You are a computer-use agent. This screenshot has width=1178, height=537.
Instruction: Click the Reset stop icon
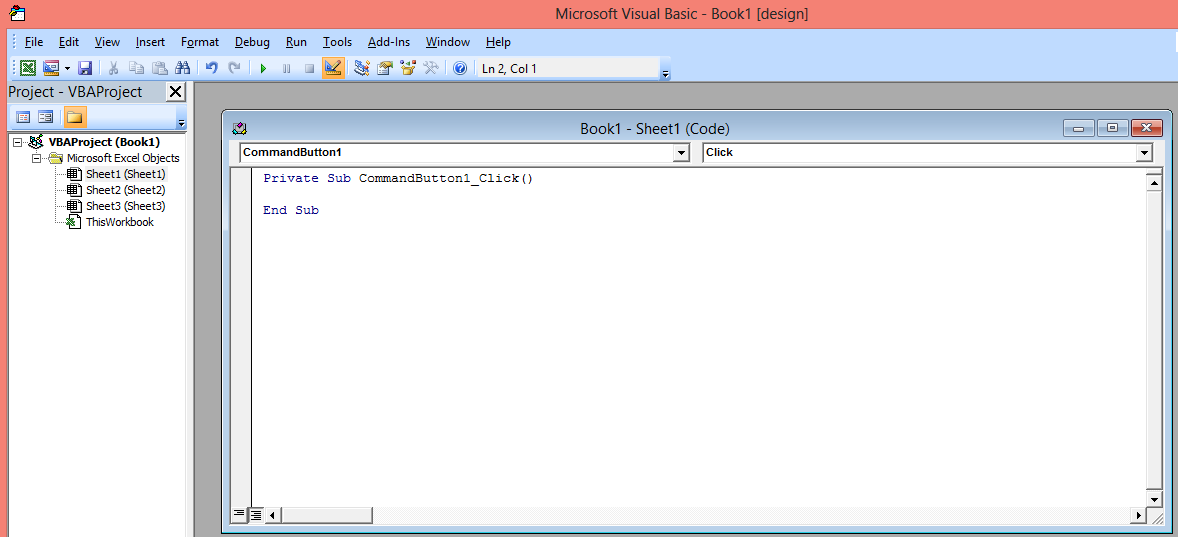point(309,68)
